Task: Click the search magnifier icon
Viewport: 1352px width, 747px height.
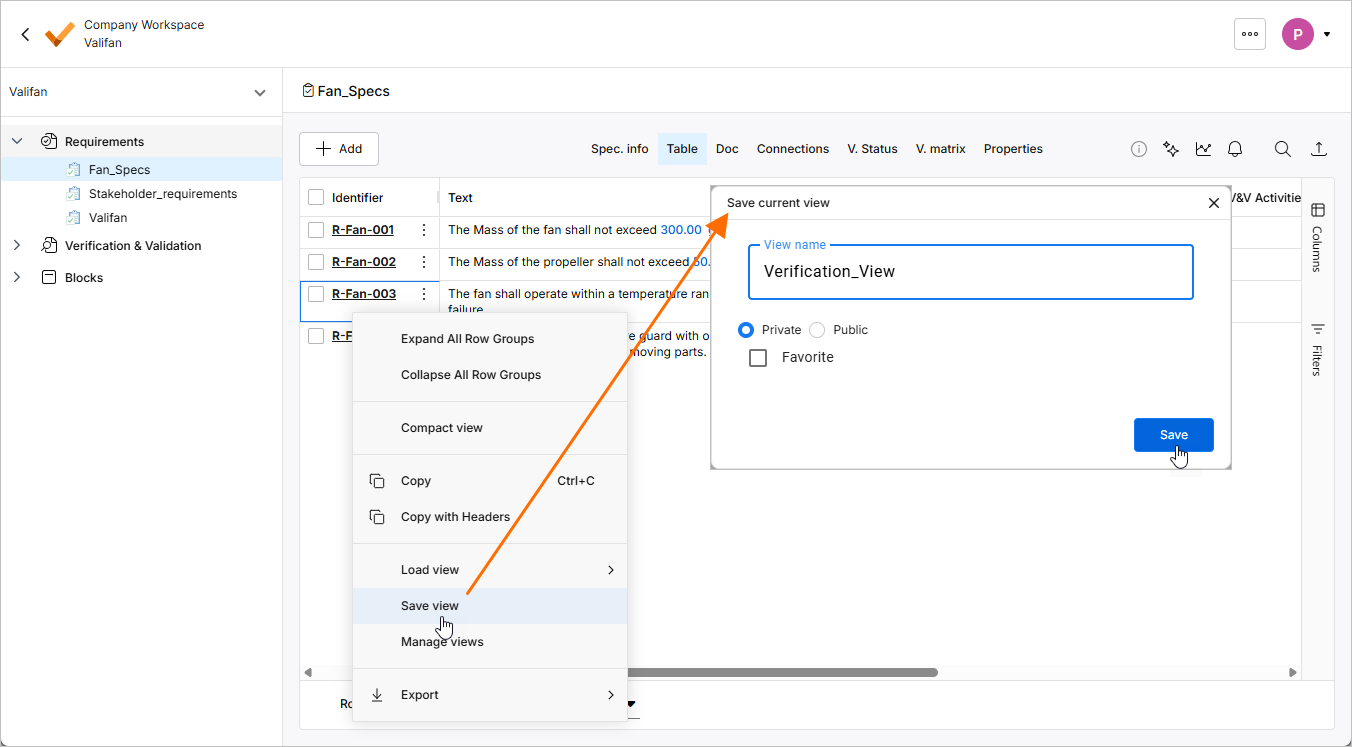Action: pos(1282,149)
